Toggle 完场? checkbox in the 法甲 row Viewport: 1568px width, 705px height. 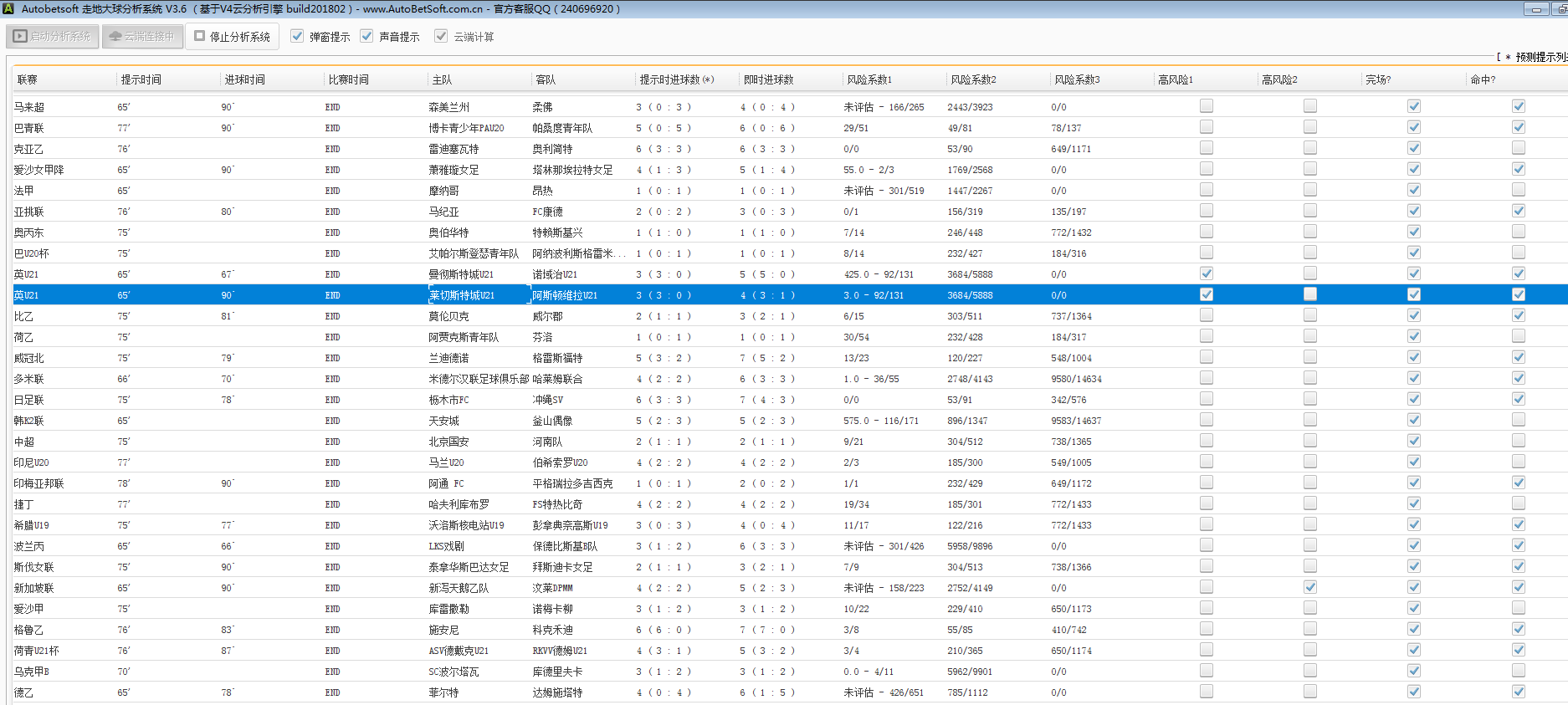tap(1414, 190)
